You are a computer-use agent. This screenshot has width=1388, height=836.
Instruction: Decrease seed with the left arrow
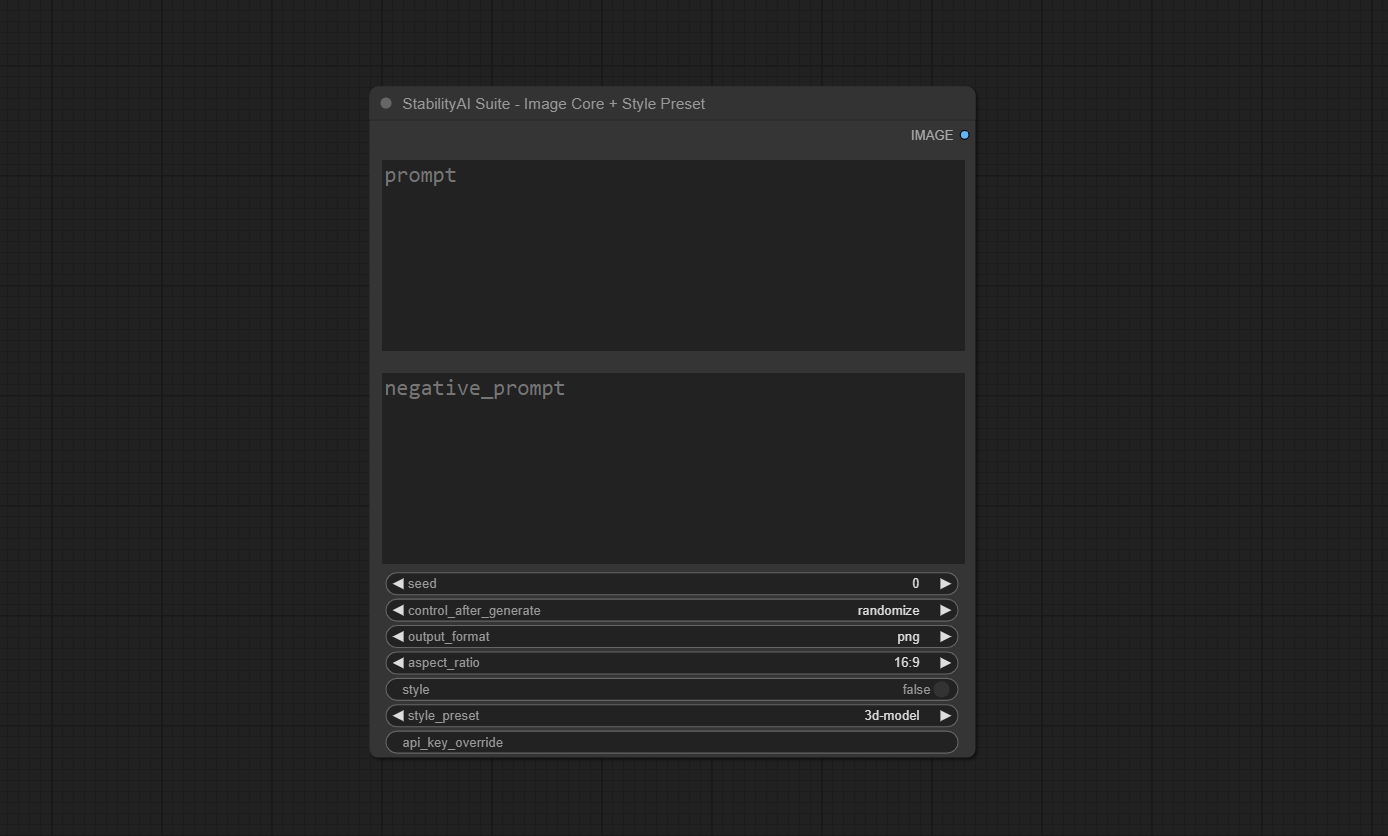tap(398, 583)
